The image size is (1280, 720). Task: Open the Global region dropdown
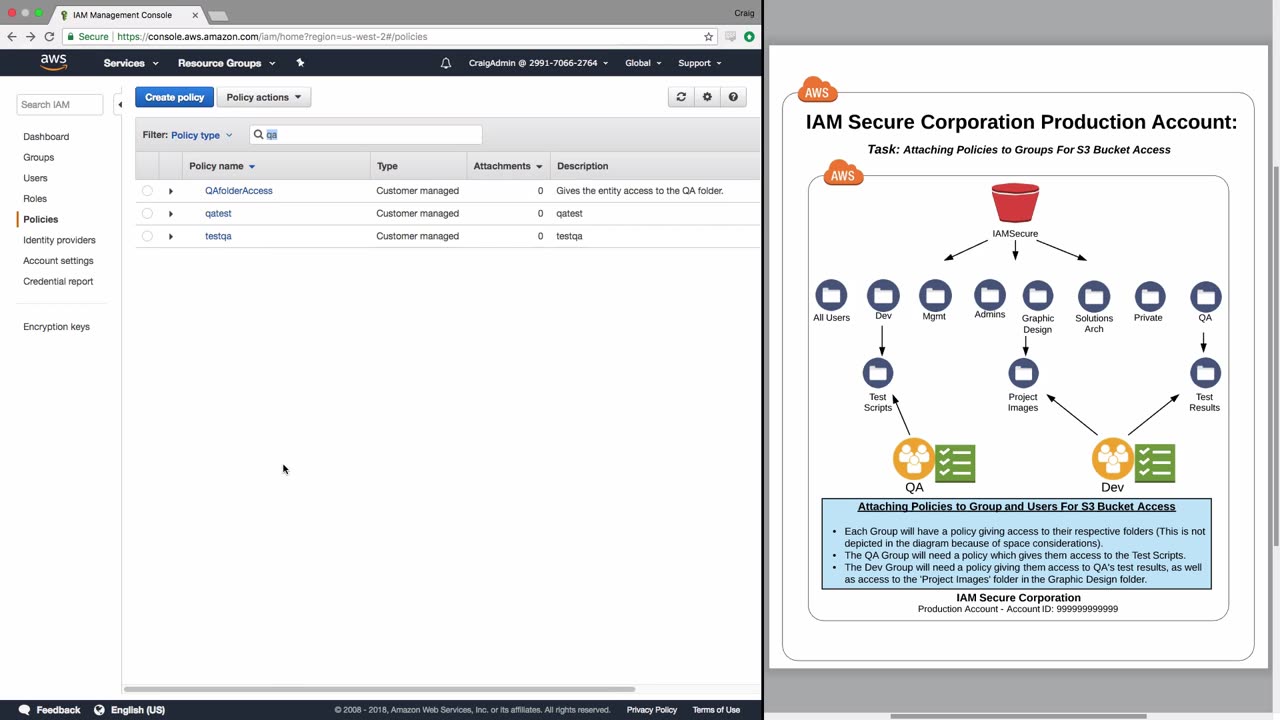tap(643, 63)
